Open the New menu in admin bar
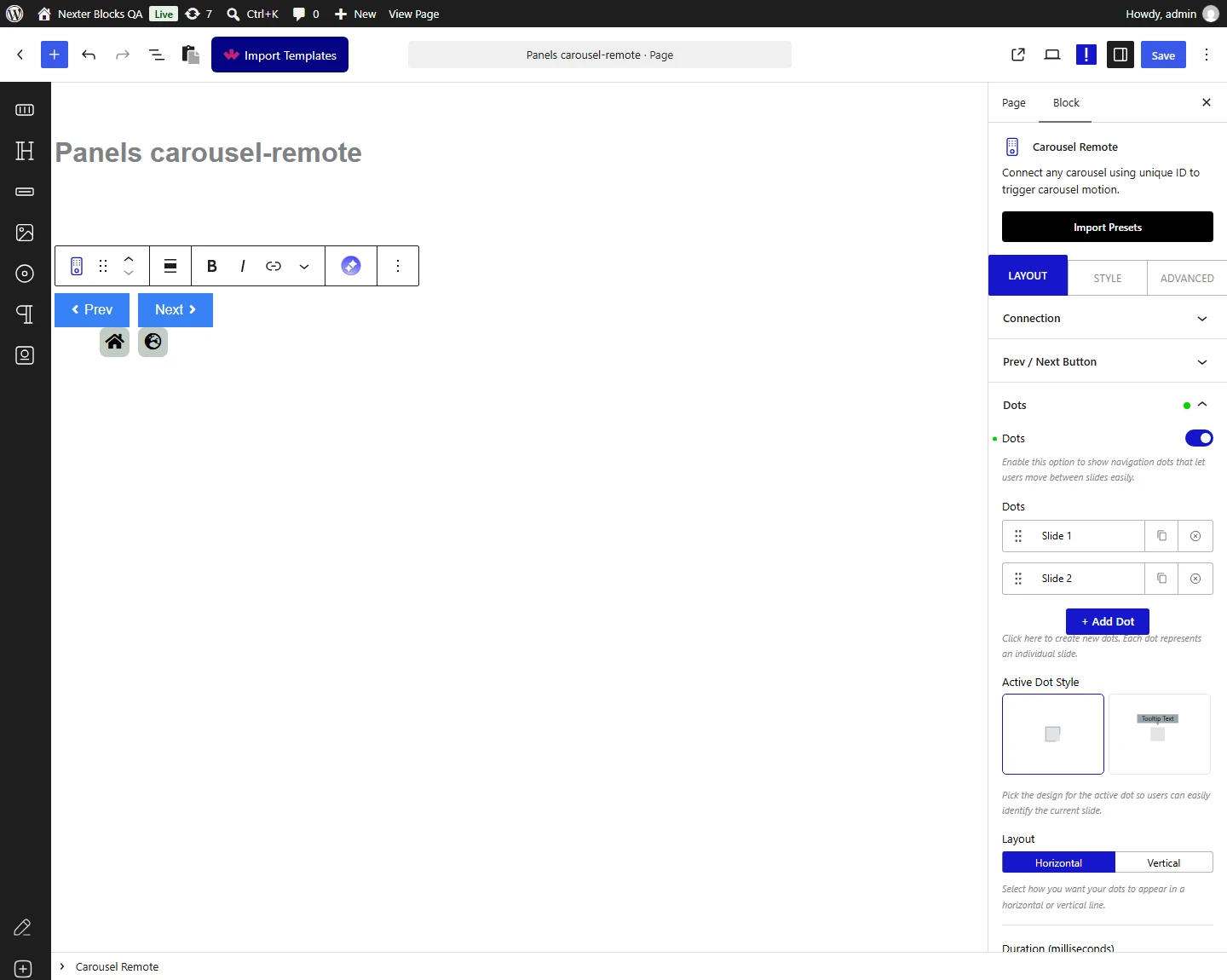1227x980 pixels. 355,14
